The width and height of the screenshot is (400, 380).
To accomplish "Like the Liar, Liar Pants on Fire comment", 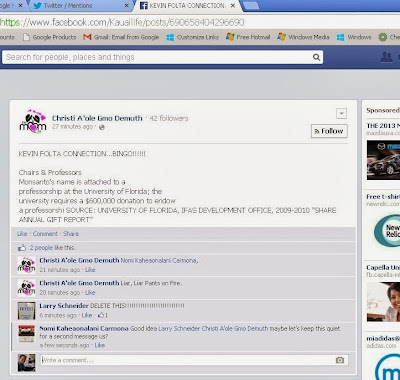I will pyautogui.click(x=90, y=293).
